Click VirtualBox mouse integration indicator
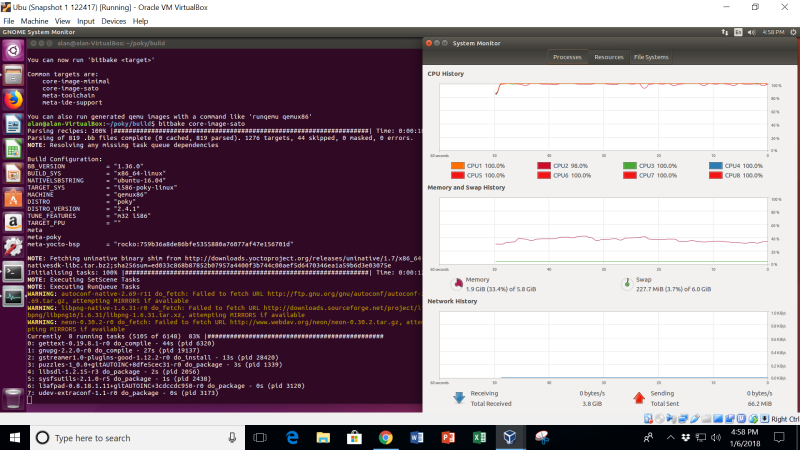 pyautogui.click(x=753, y=419)
